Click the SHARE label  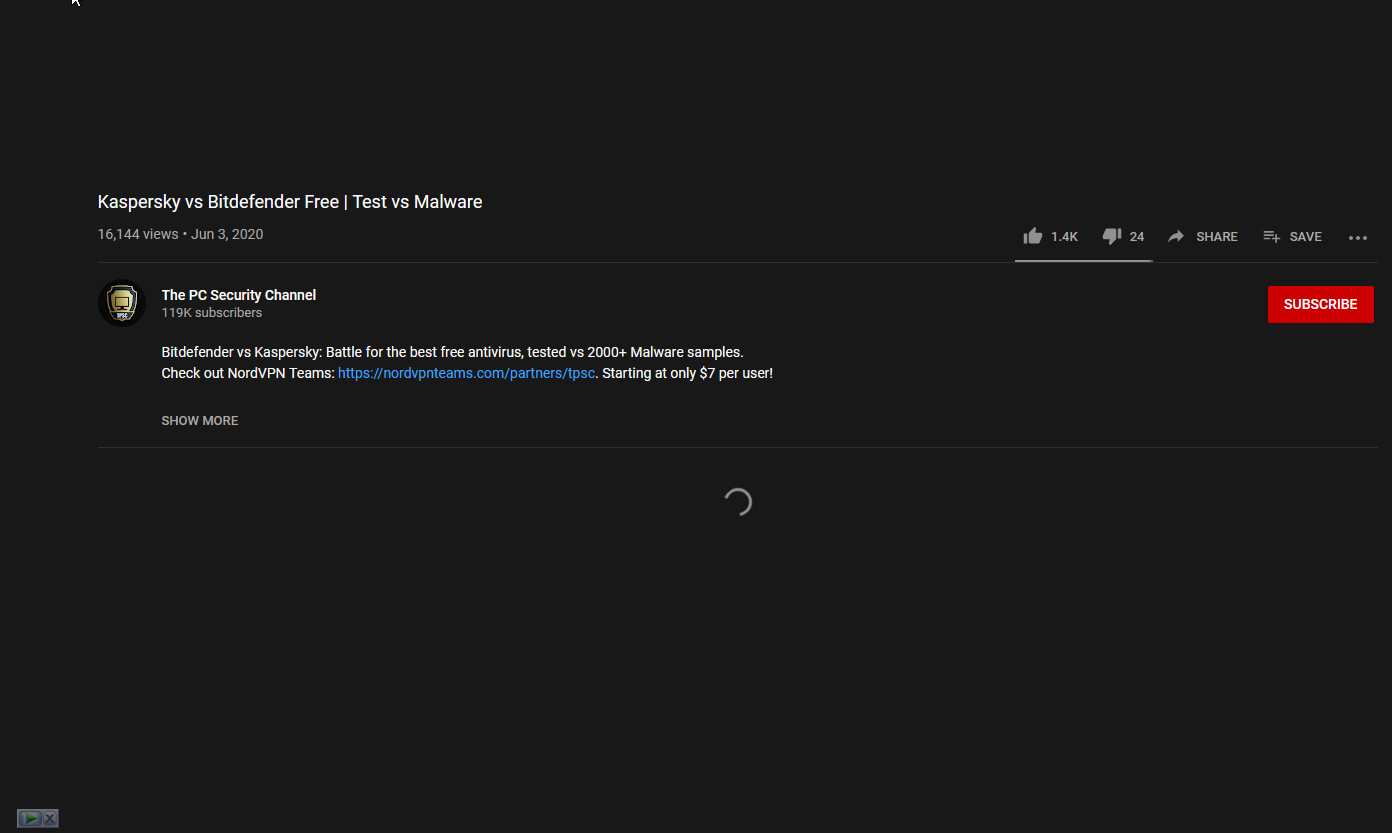[x=1217, y=237]
